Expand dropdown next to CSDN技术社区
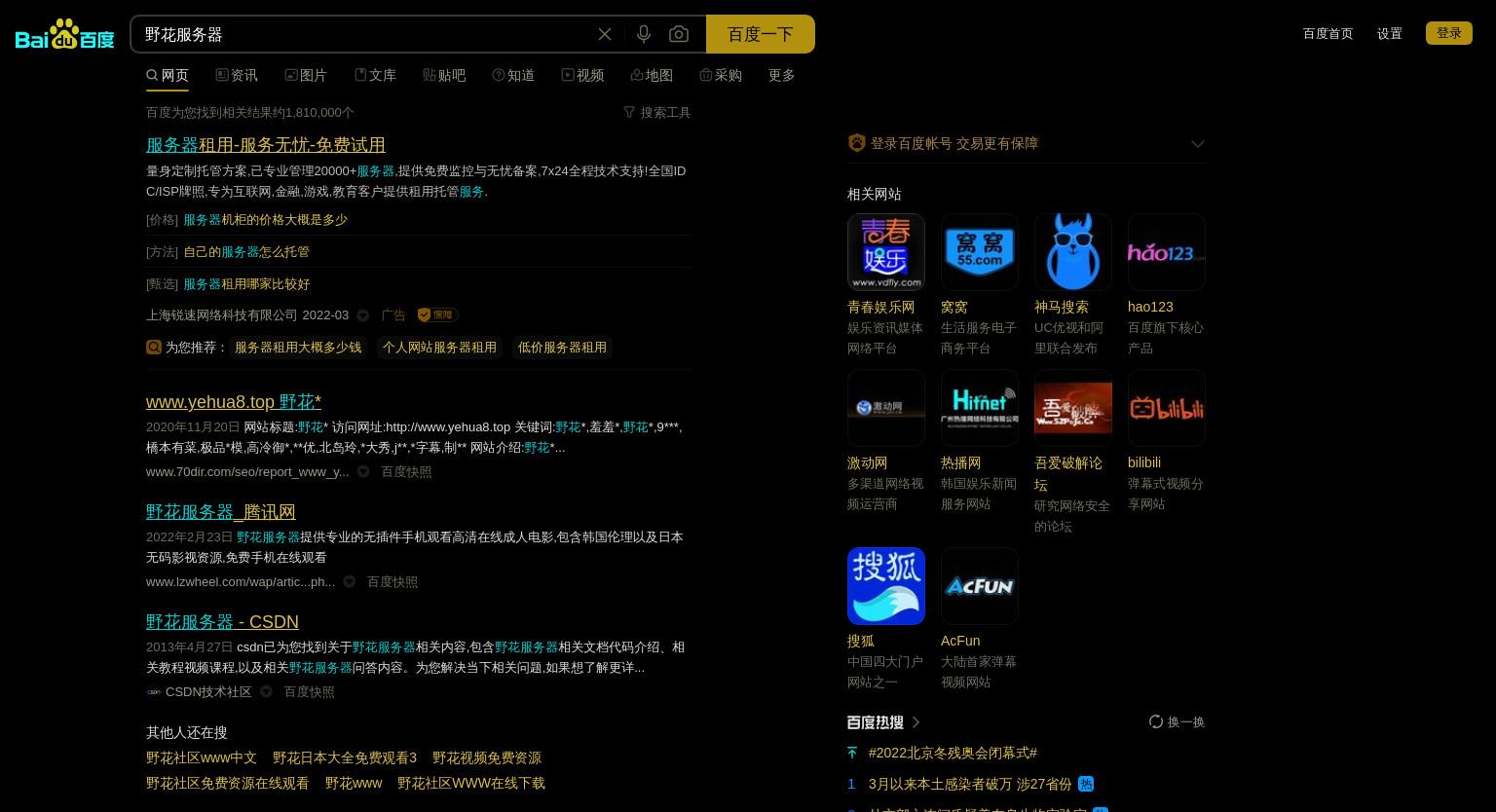This screenshot has height=812, width=1496. [x=266, y=691]
